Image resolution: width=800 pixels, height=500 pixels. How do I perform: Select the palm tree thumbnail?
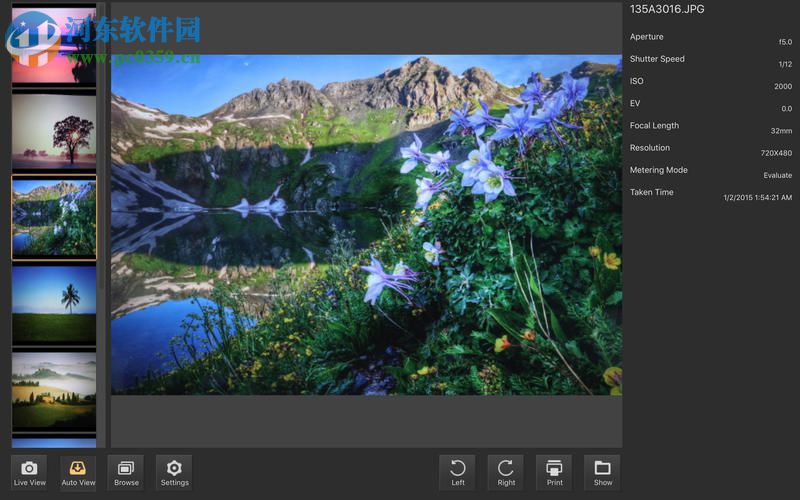(x=54, y=305)
